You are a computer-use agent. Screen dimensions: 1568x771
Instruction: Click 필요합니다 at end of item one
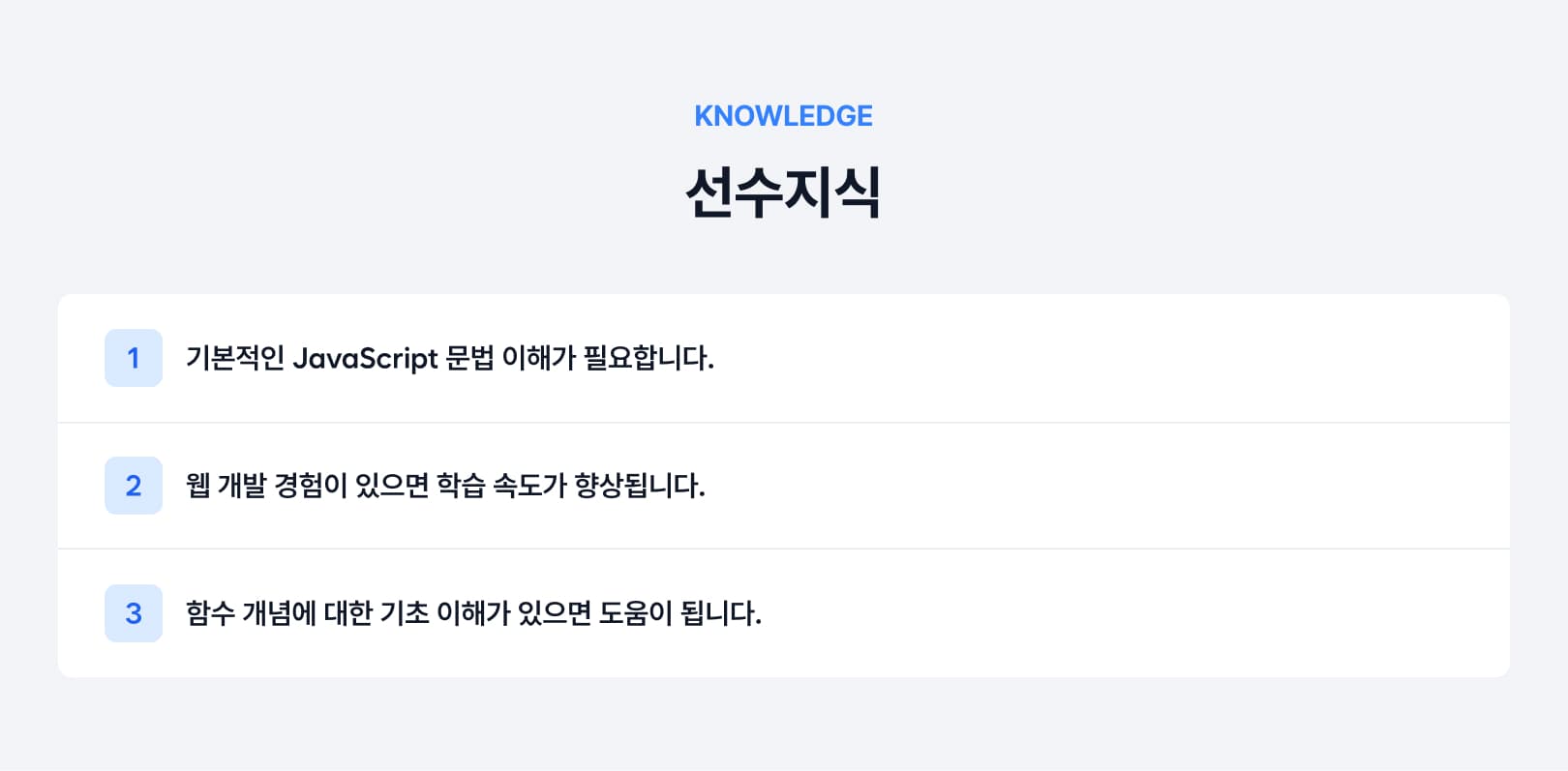[648, 358]
